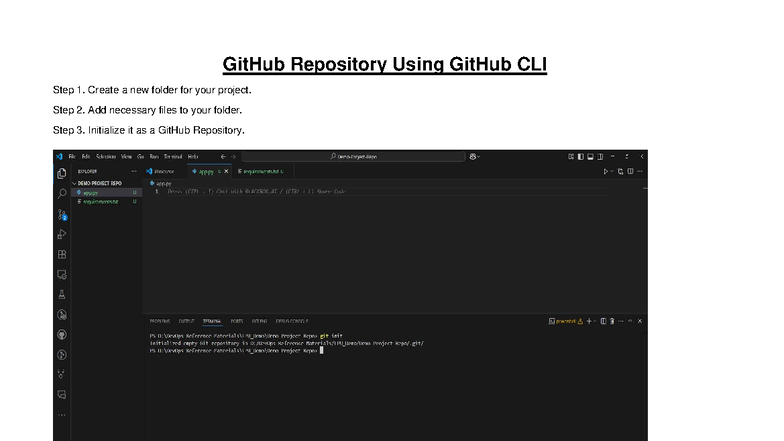
Task: Click the terminal prompt at the cursor
Action: pyautogui.click(x=322, y=350)
